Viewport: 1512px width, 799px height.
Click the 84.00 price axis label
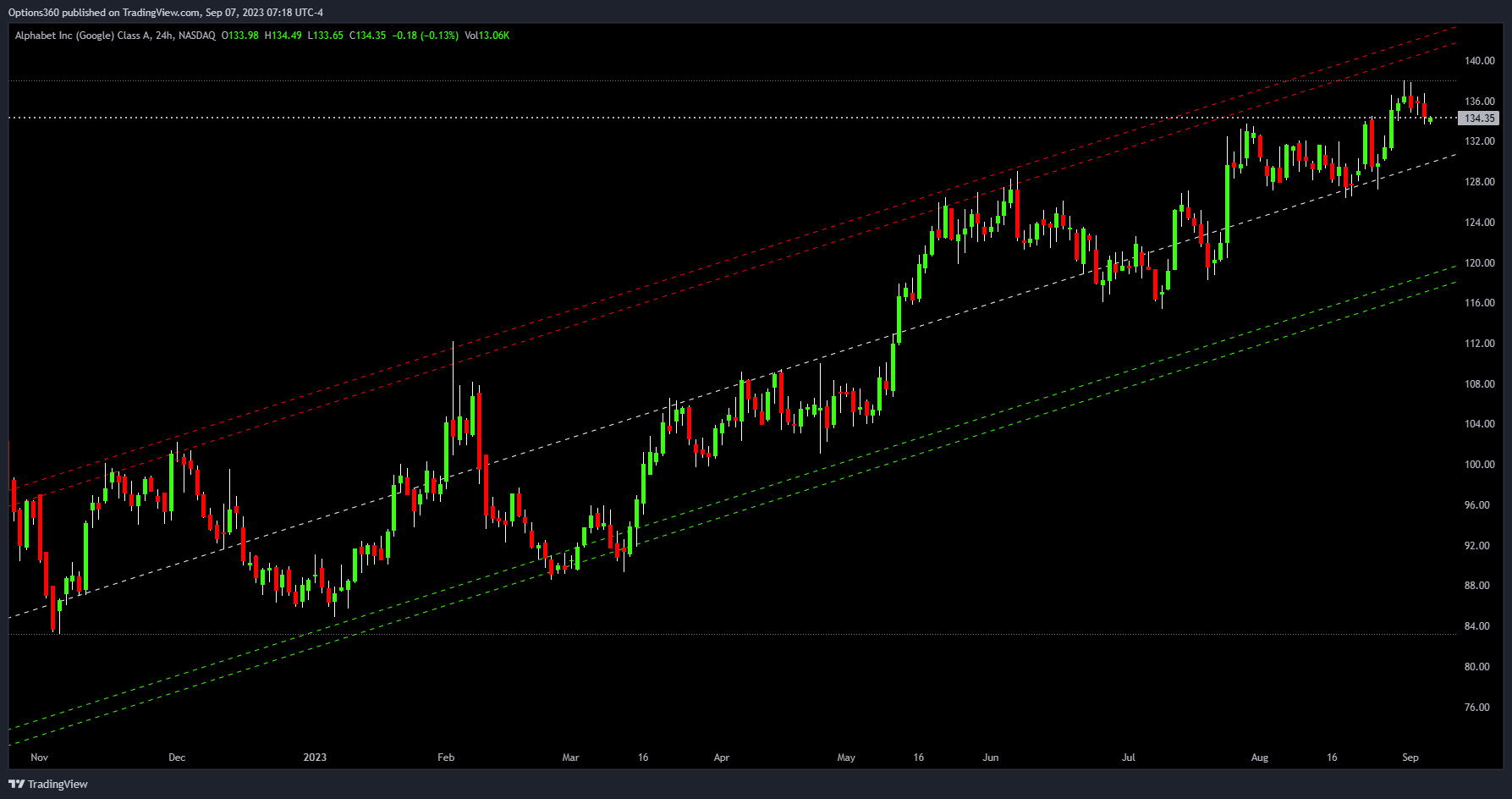pos(1477,626)
